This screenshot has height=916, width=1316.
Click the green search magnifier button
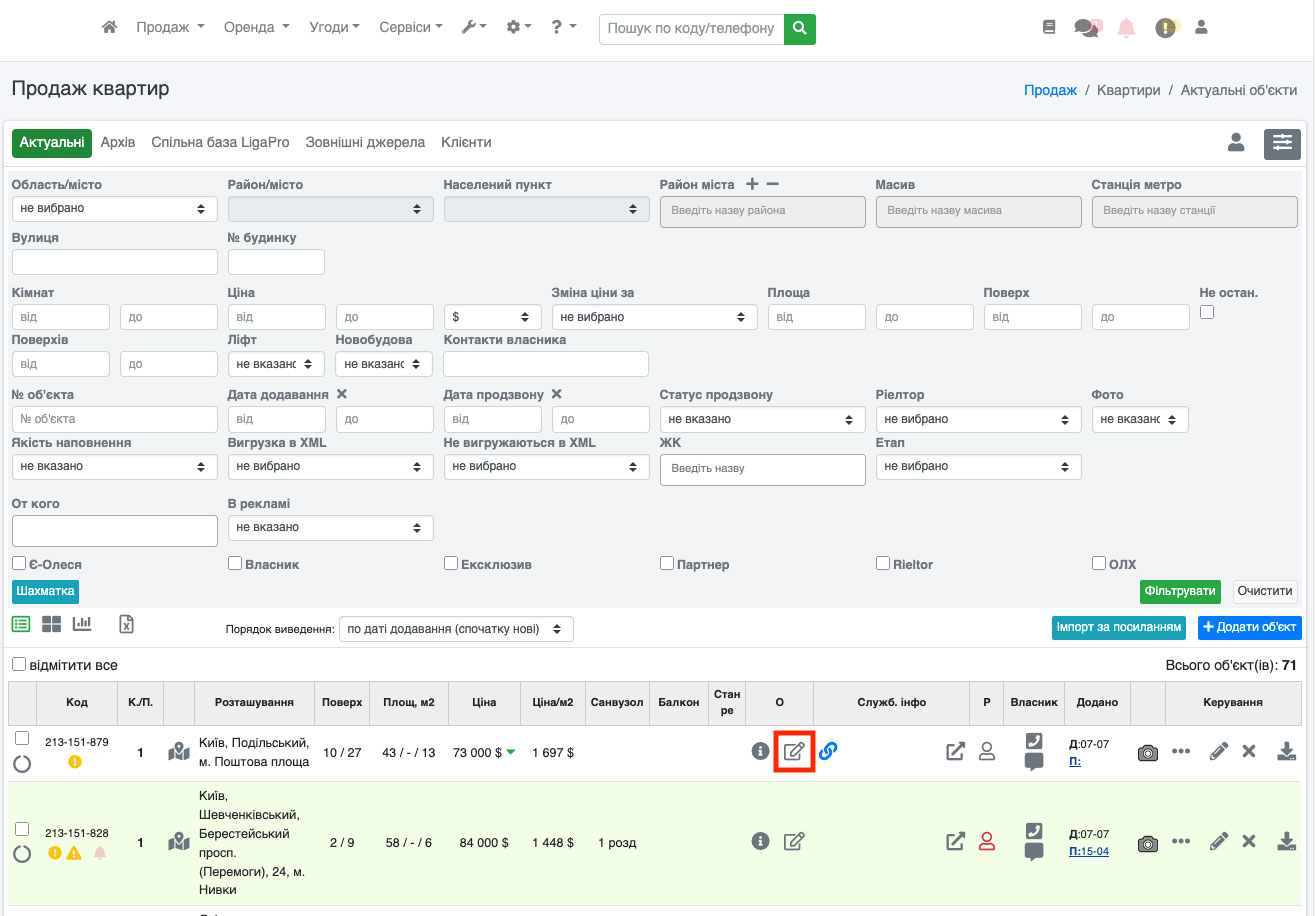coord(799,29)
